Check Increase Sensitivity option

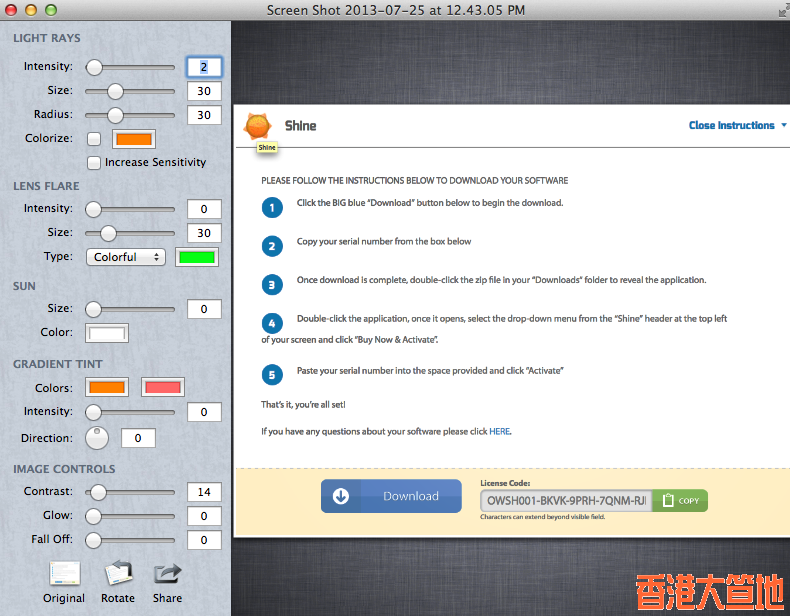[93, 163]
